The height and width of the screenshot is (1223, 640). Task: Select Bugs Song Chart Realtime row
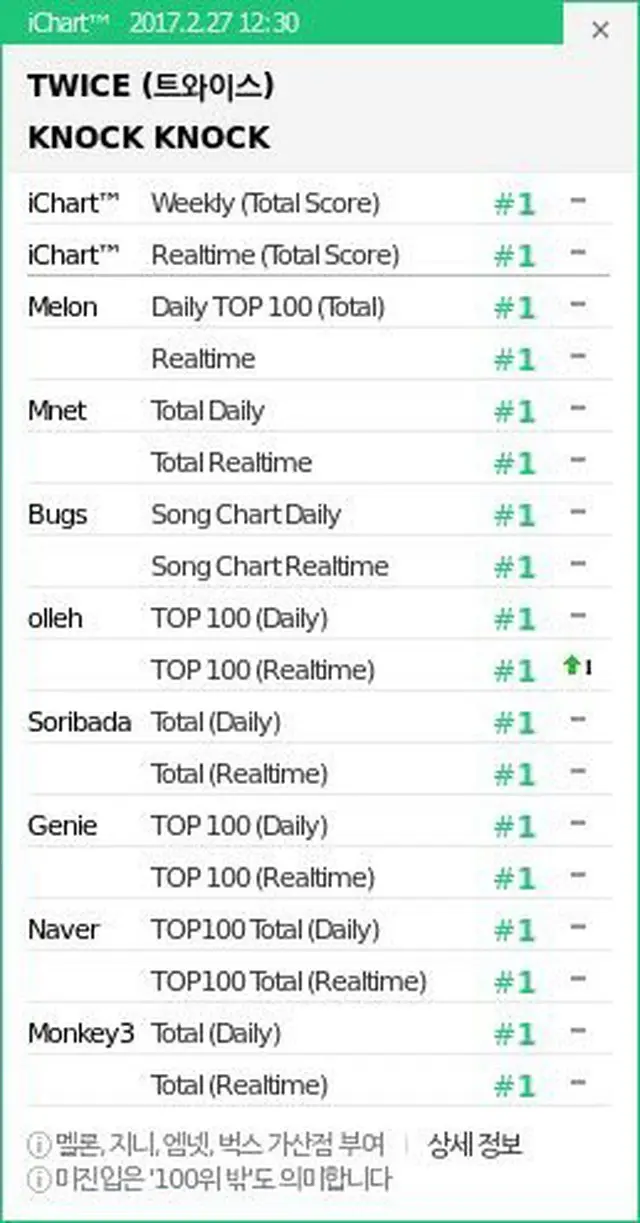(318, 567)
